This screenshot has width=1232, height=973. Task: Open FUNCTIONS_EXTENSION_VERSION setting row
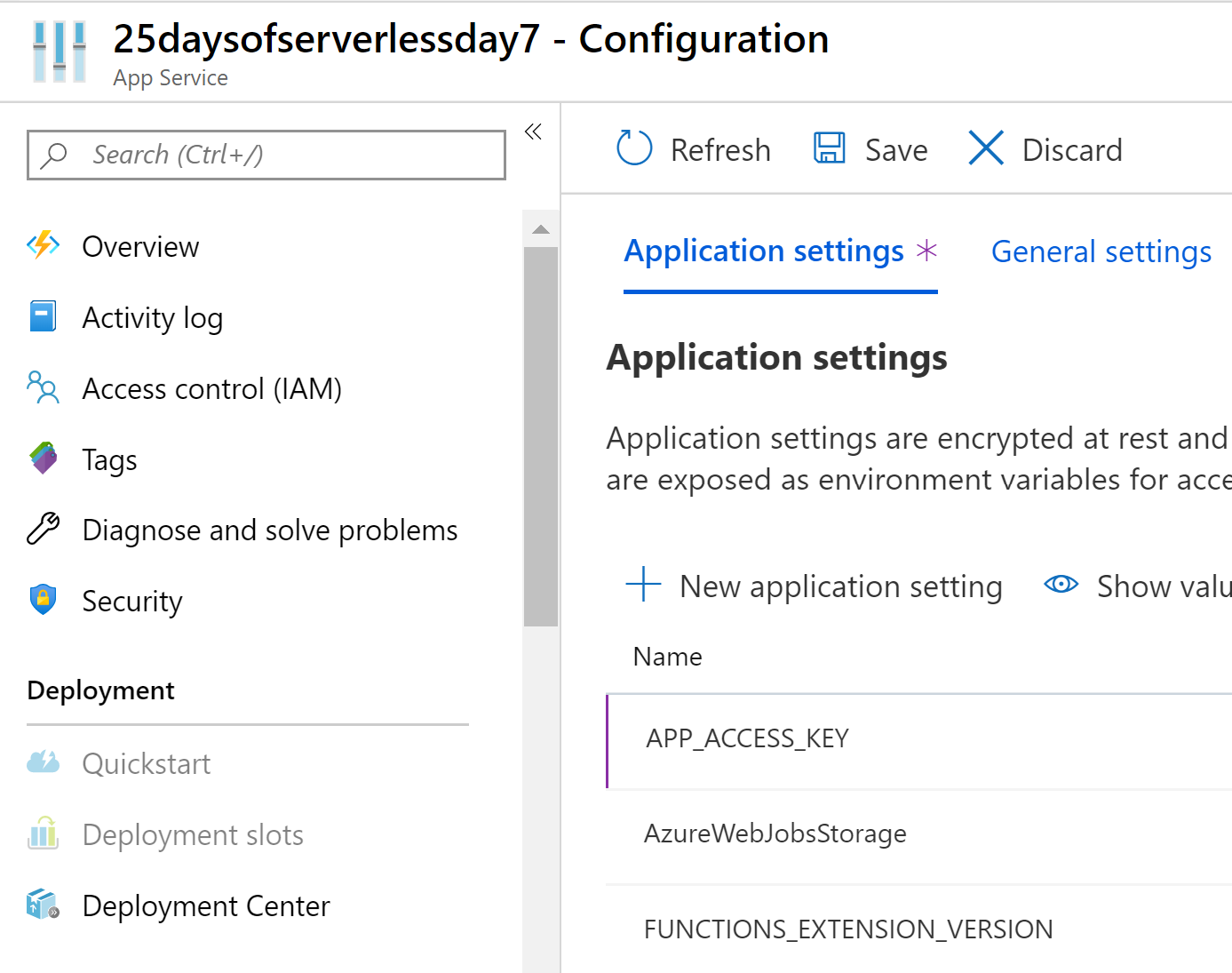coord(847,929)
